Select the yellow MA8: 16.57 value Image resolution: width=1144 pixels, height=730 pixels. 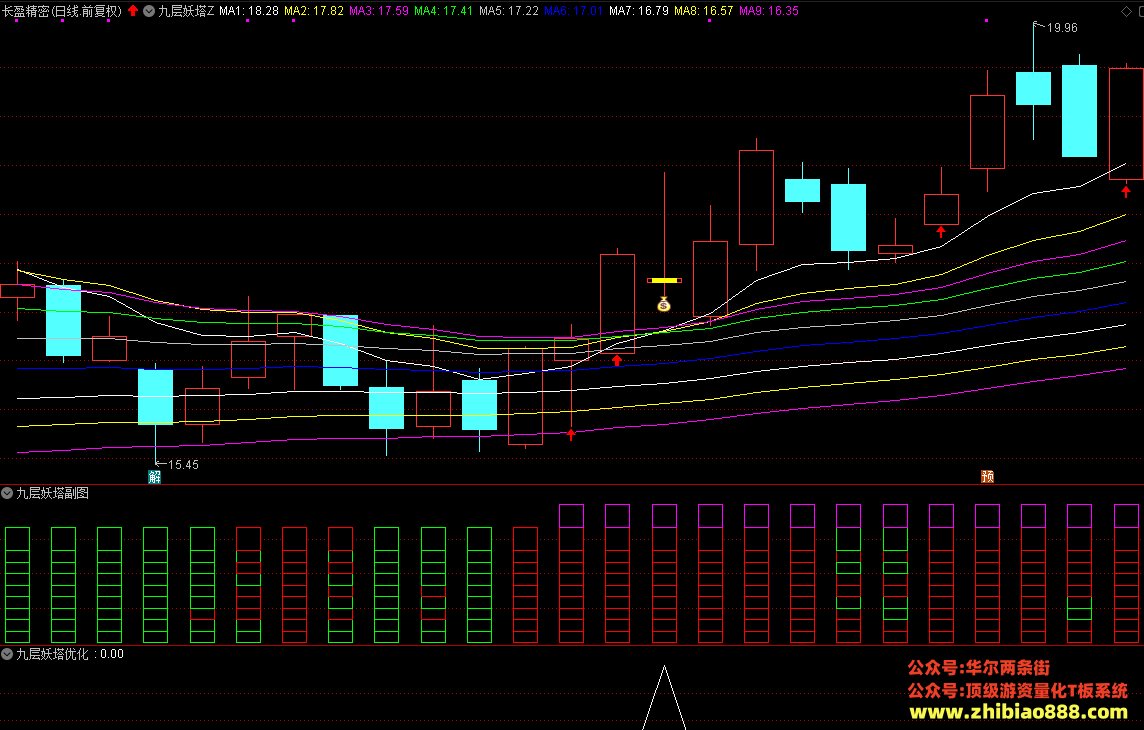[703, 11]
